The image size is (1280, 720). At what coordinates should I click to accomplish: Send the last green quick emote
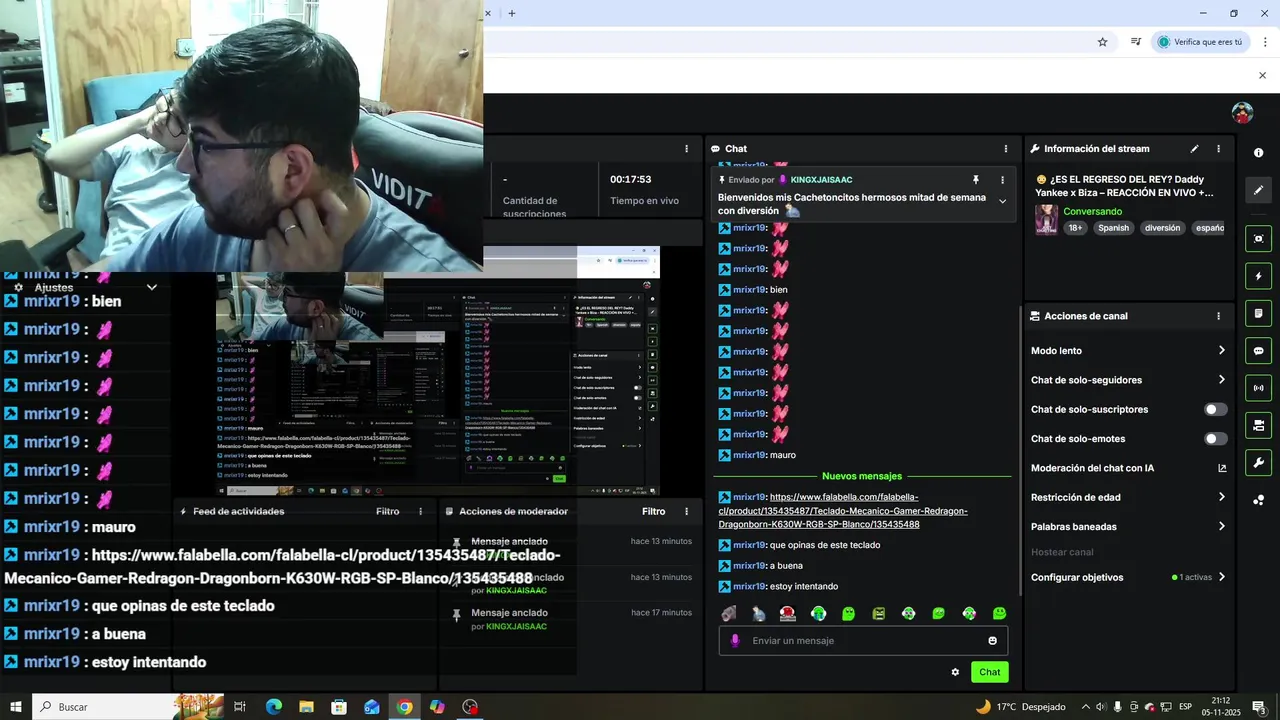999,613
